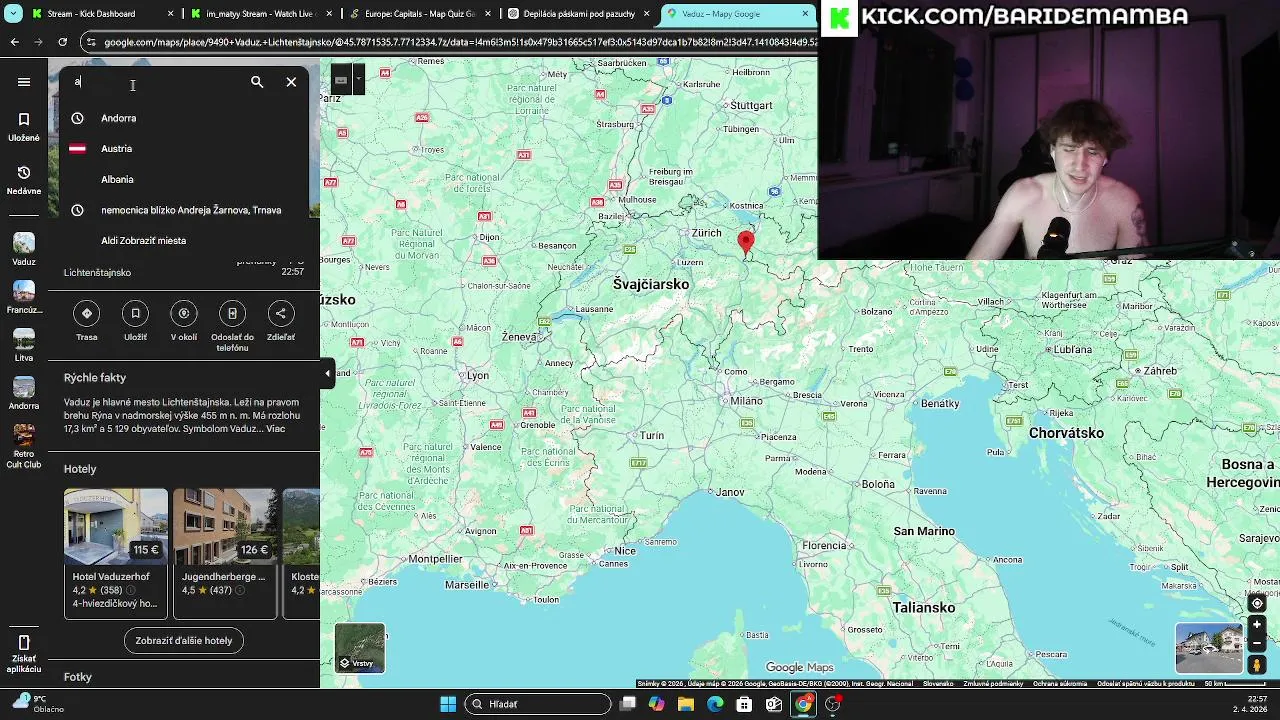This screenshot has height=720, width=1280.
Task: Click the my location button on map
Action: point(1257,603)
